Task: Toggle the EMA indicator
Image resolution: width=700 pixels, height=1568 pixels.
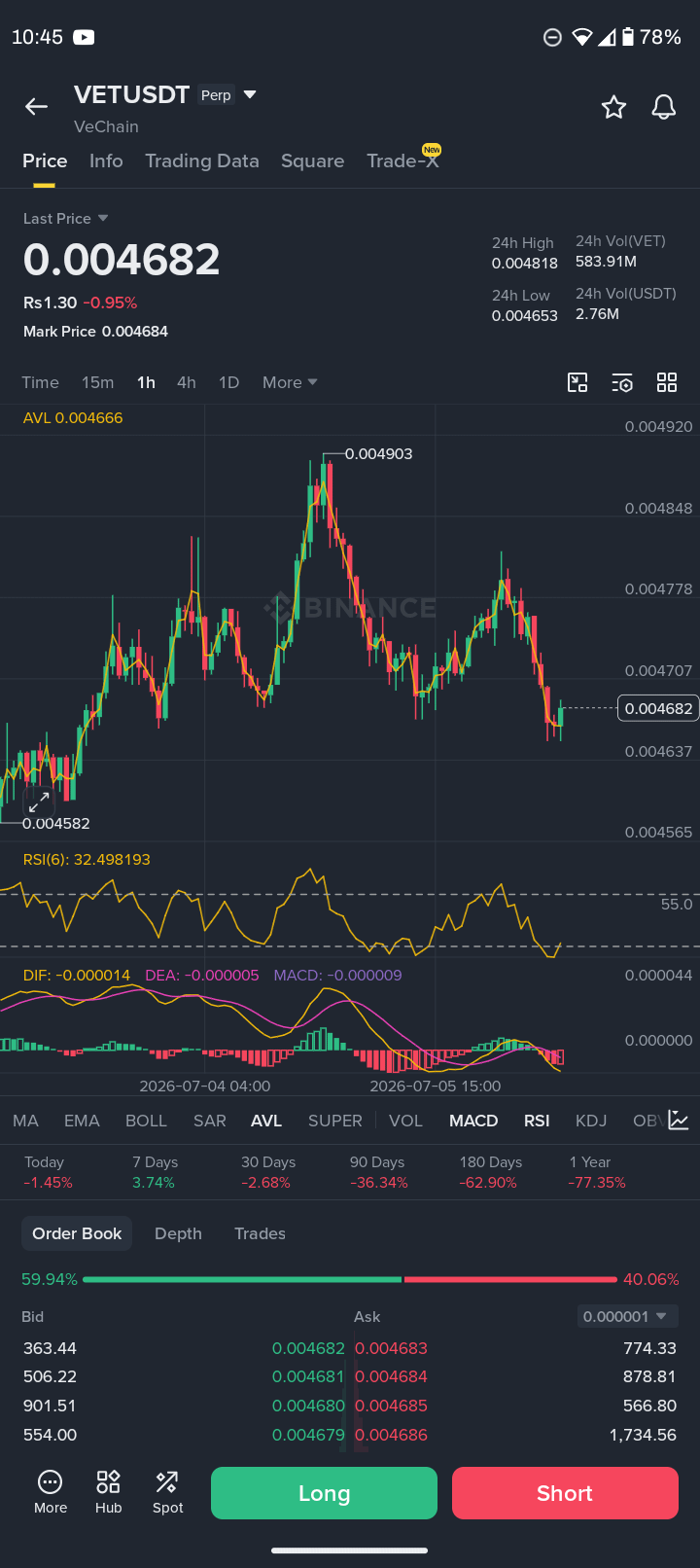Action: point(82,1121)
